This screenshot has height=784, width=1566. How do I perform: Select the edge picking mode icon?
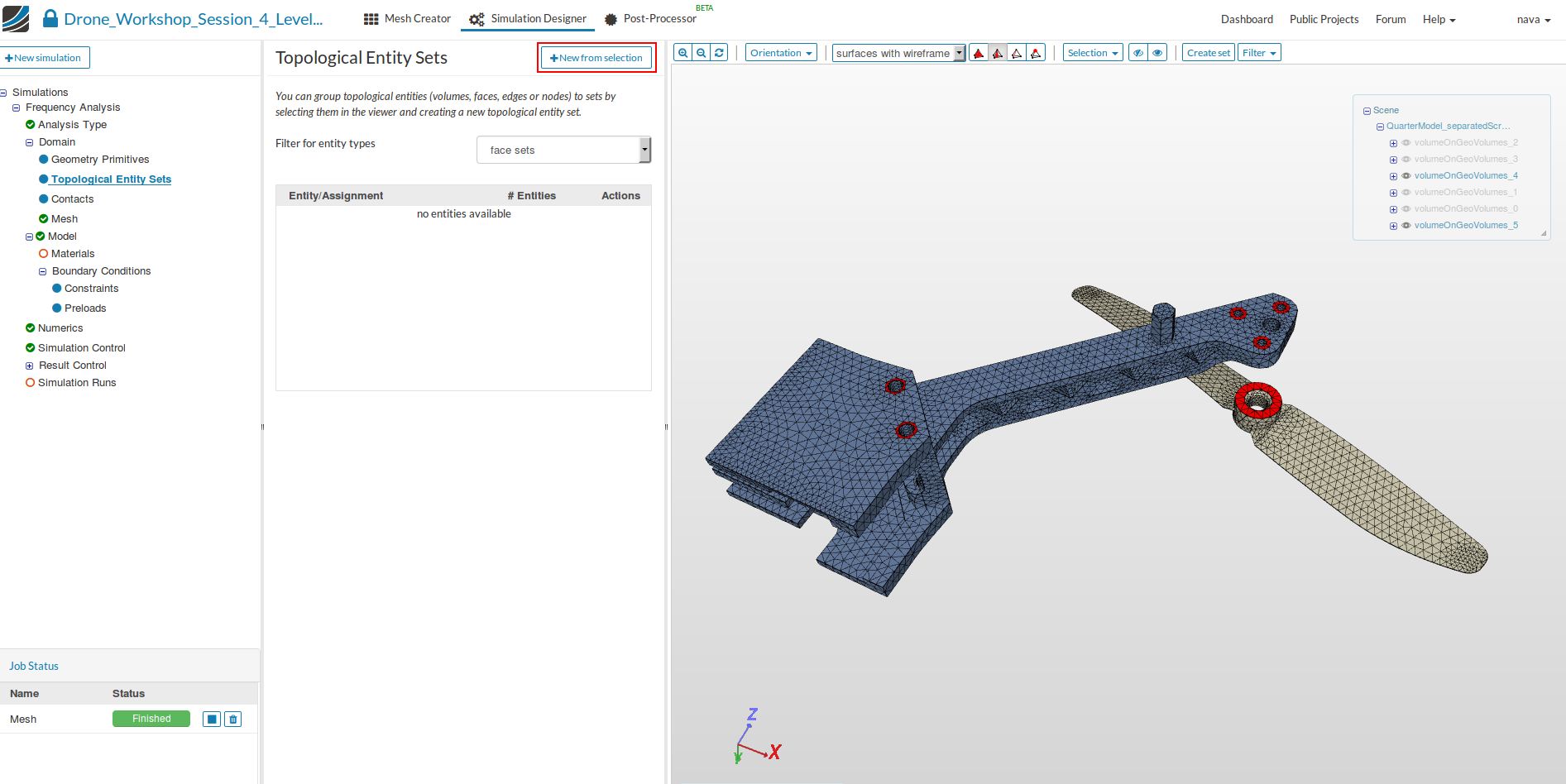1017,53
